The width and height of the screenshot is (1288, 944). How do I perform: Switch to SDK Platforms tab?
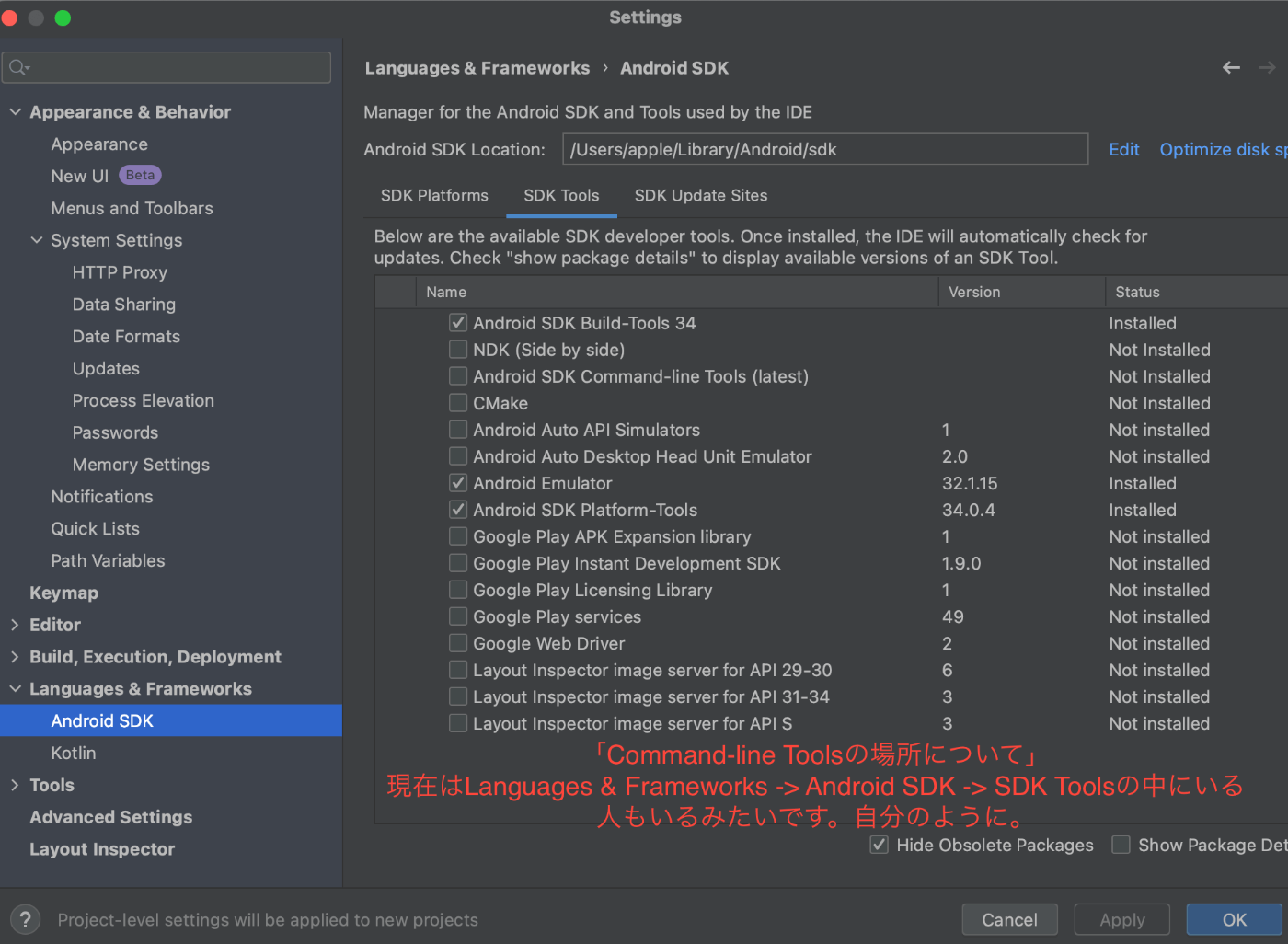(x=434, y=196)
